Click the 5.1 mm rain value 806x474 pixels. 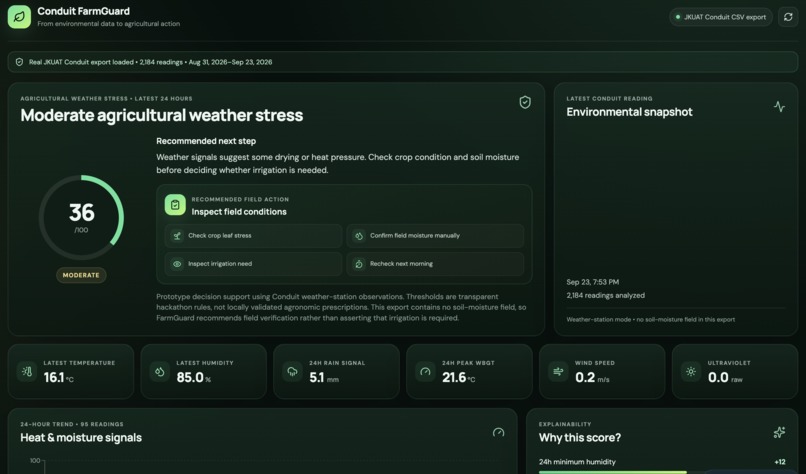324,378
